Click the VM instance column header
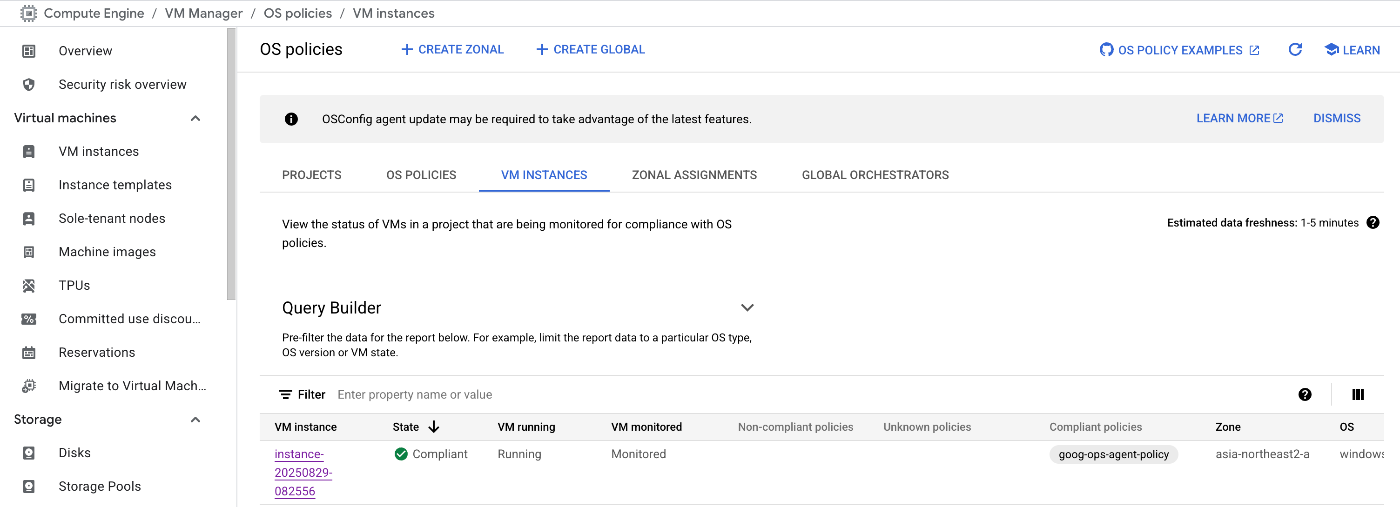The image size is (1400, 507). pyautogui.click(x=306, y=427)
